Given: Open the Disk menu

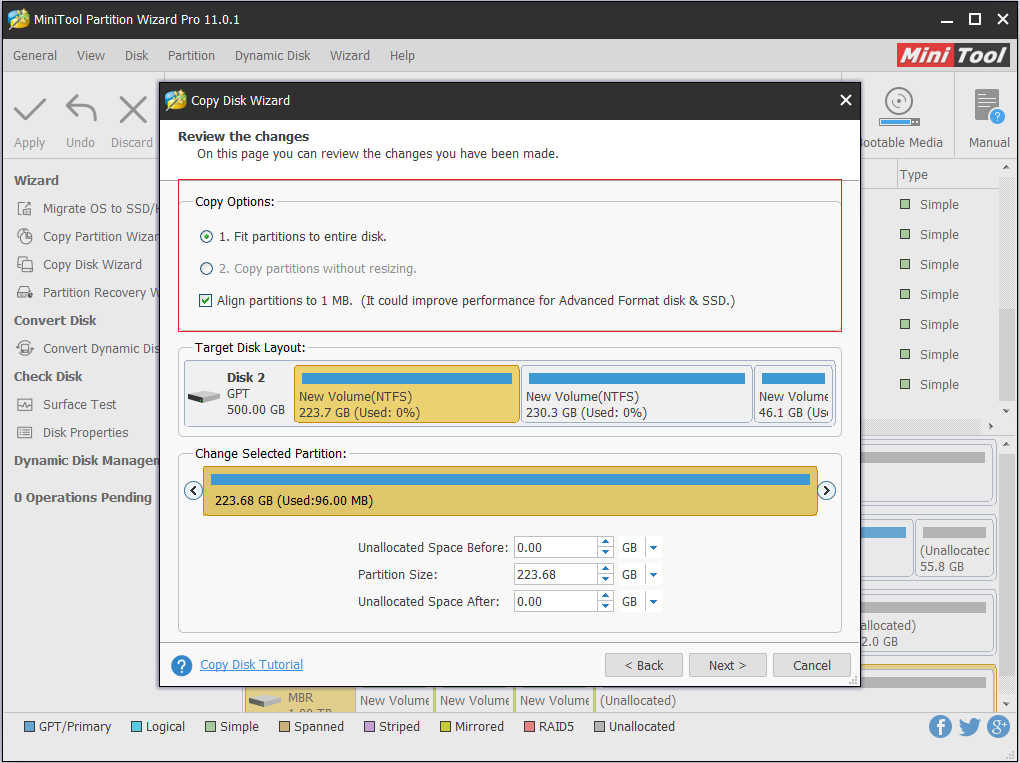Looking at the screenshot, I should coord(137,55).
